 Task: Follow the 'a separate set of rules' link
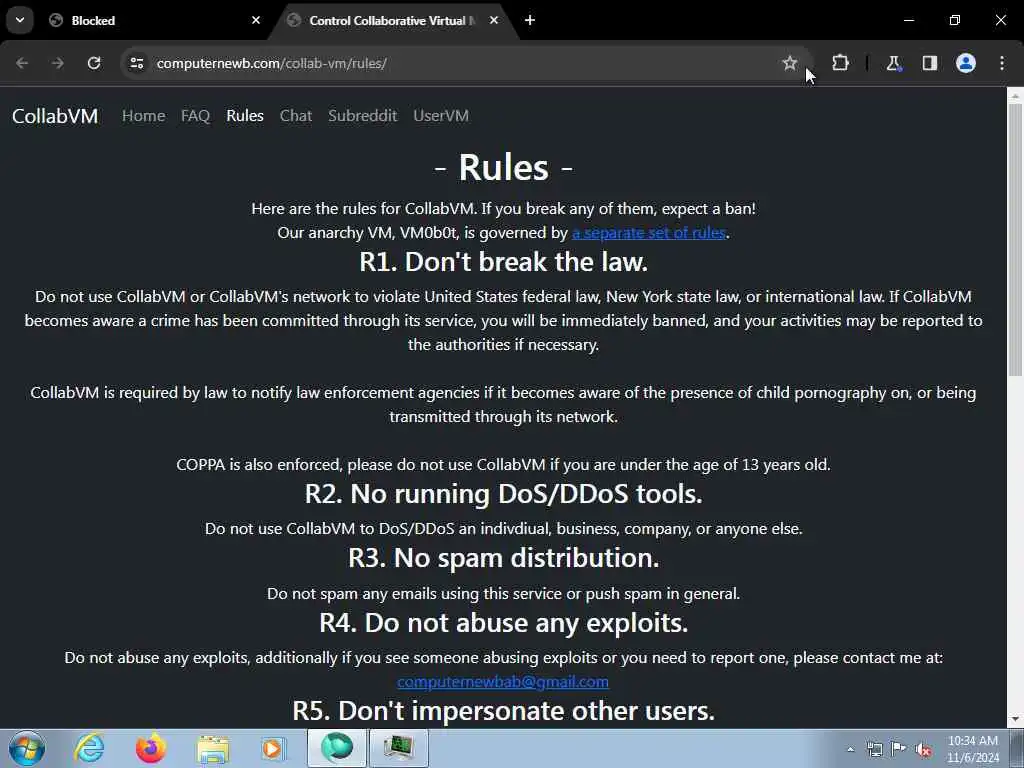[648, 232]
